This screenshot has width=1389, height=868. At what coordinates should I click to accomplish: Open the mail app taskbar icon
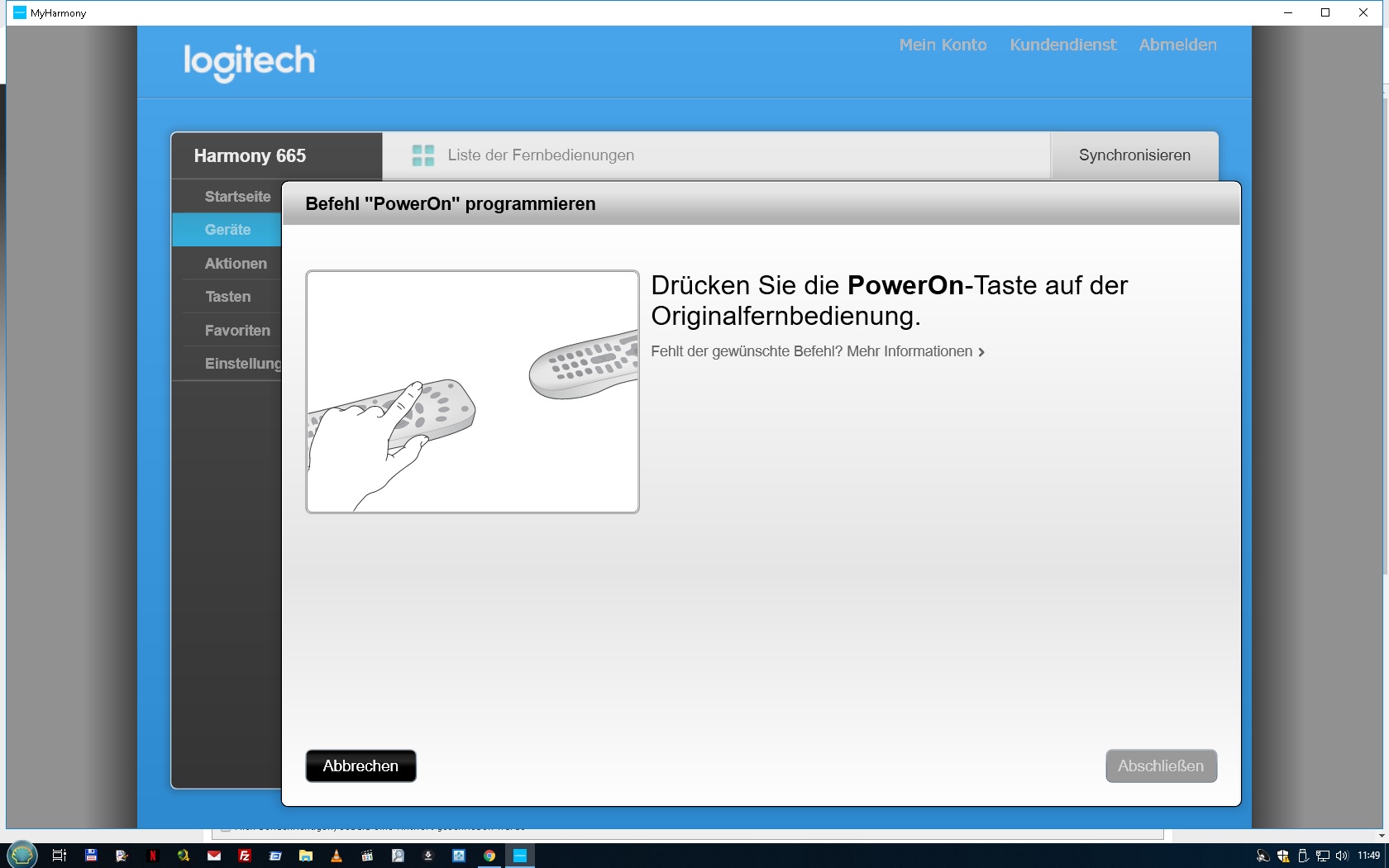[x=214, y=856]
